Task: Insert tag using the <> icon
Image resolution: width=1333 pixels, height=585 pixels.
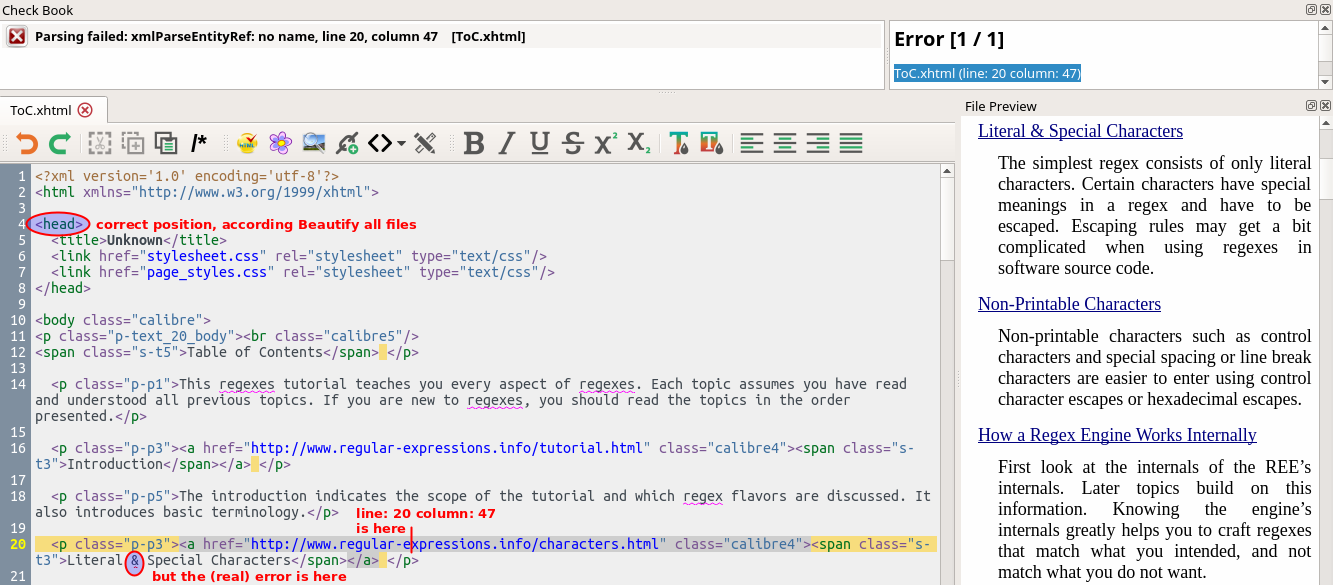Action: 380,143
